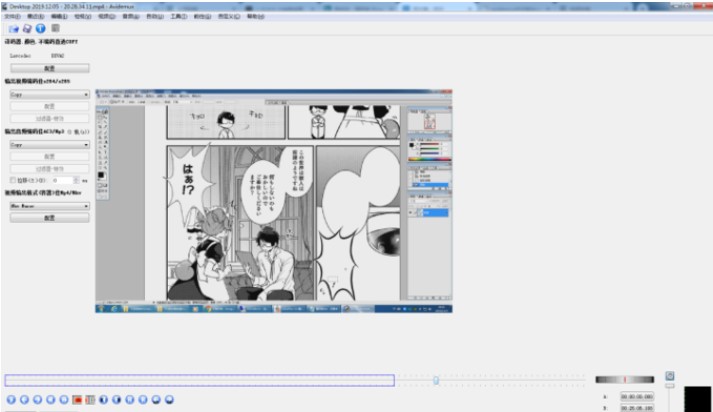Open the 音频 (Audio) menu
The height and width of the screenshot is (412, 713).
pos(131,16)
